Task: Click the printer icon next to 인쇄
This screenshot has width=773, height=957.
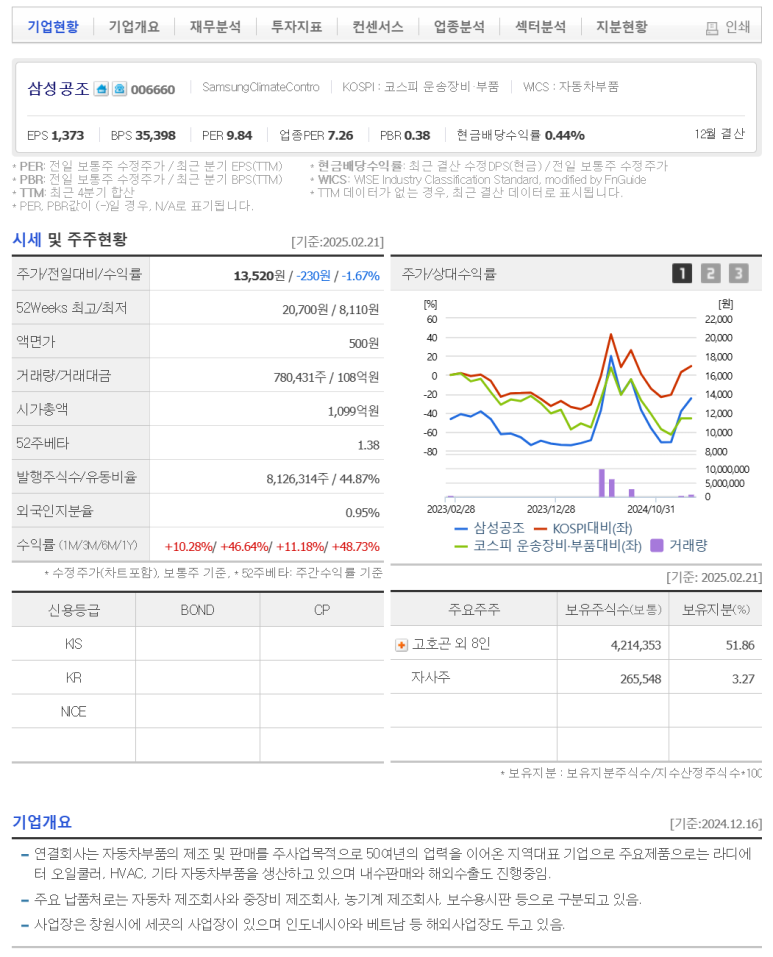Action: [x=711, y=28]
